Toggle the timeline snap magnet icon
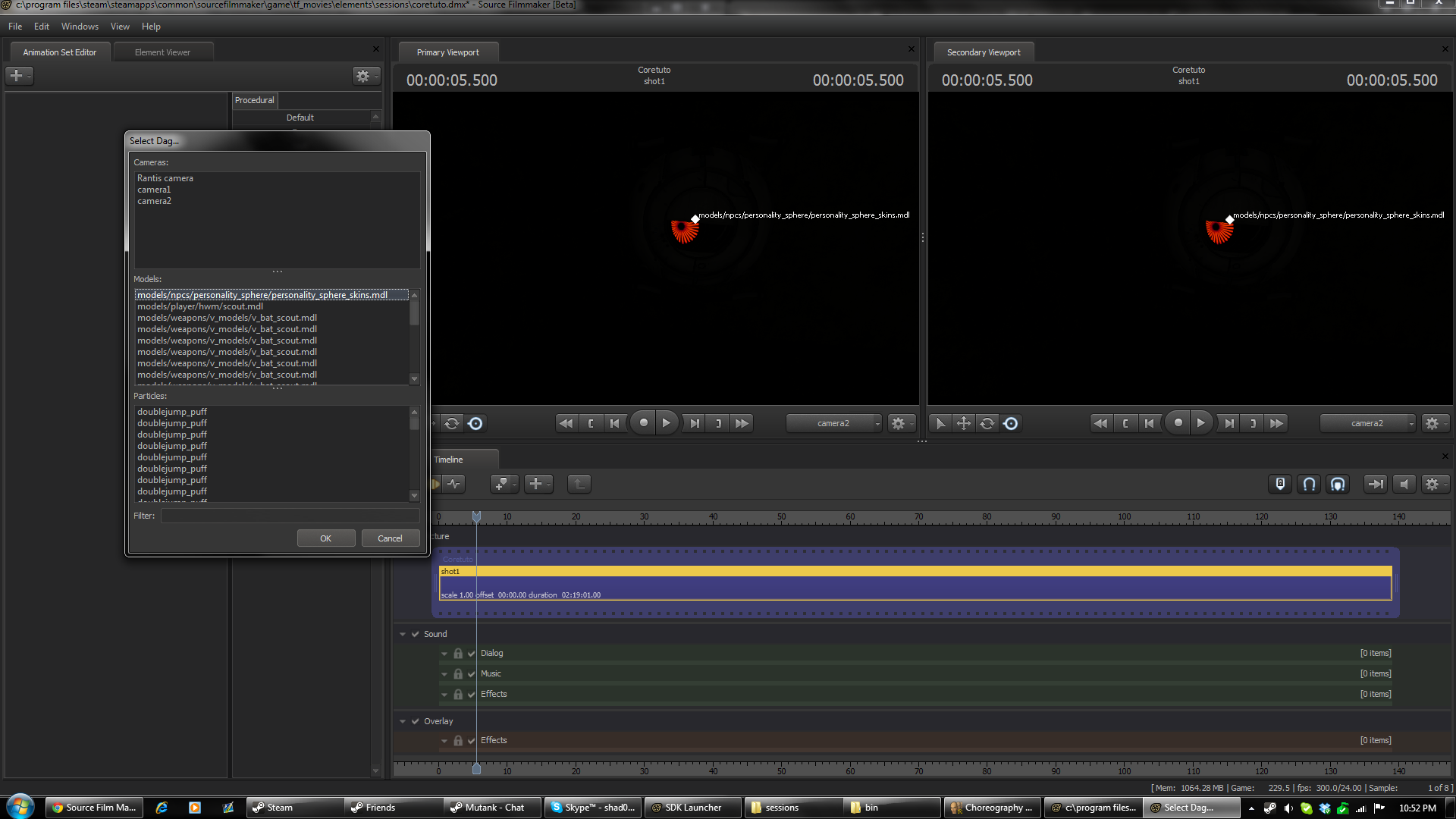Image resolution: width=1456 pixels, height=819 pixels. (1309, 484)
